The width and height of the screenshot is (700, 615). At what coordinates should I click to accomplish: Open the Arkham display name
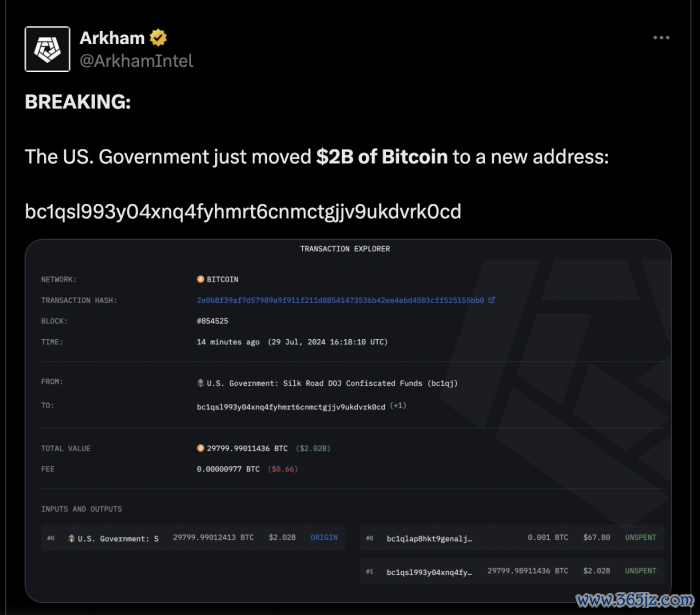(112, 38)
